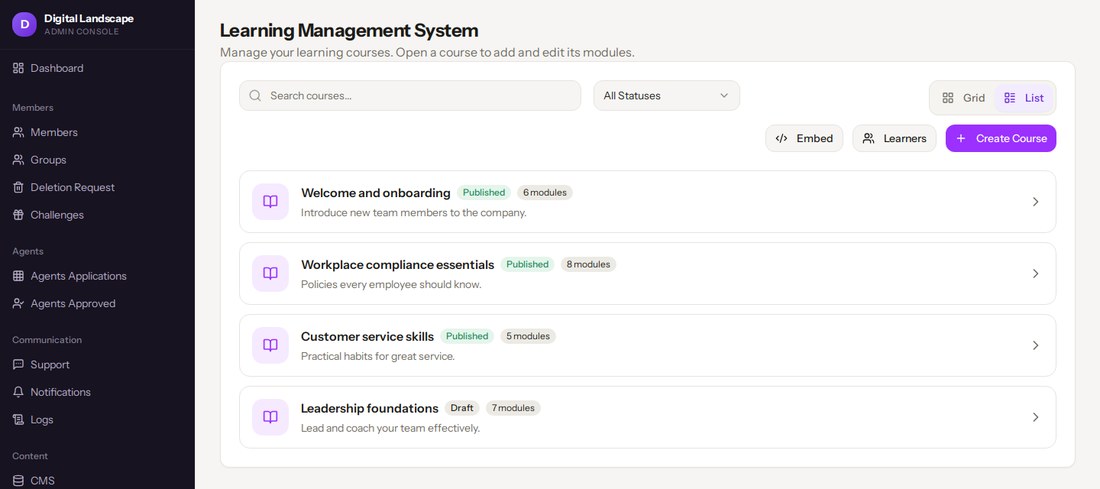Open the Welcome and onboarding course title
Image resolution: width=1100 pixels, height=489 pixels.
[x=375, y=193]
